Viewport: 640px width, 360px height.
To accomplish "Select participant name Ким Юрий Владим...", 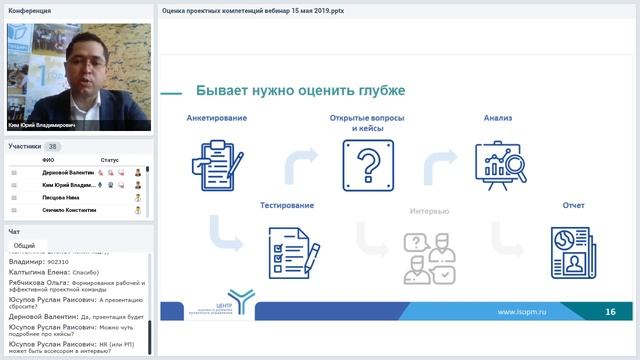I will pos(69,185).
